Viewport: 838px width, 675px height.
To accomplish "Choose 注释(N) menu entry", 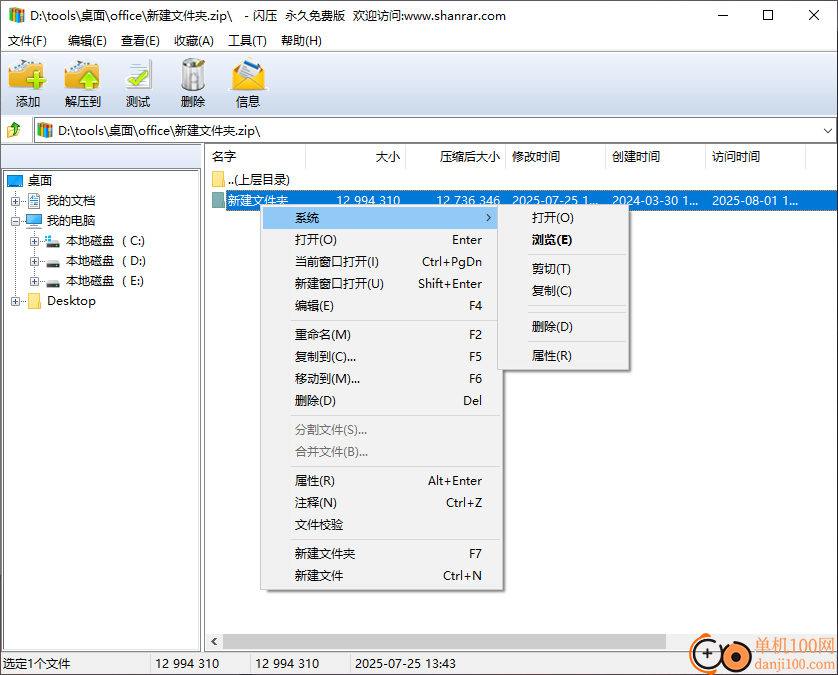I will (x=381, y=502).
